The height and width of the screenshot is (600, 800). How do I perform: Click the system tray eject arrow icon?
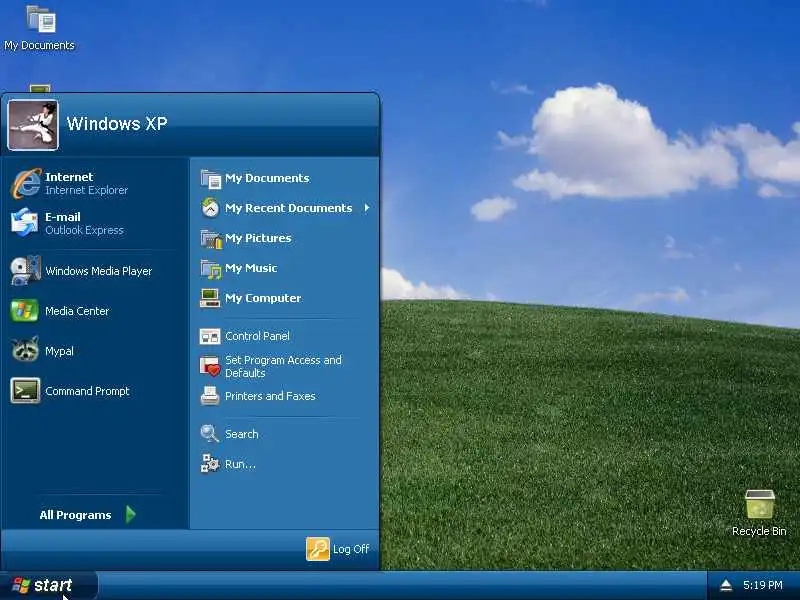pos(726,585)
